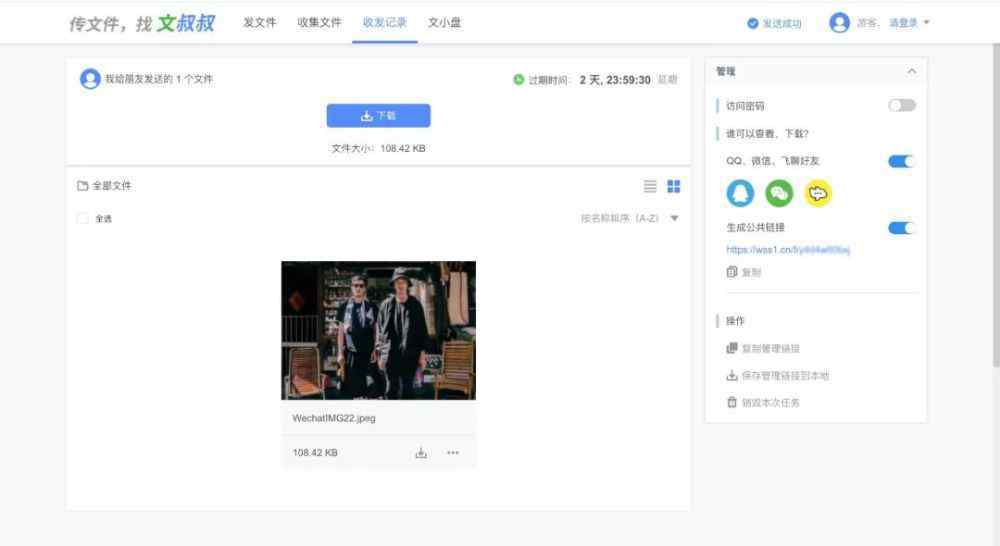Open the 按名称排序 (A-Z) sort dropdown
Screen dimensions: 1000x546
click(x=629, y=218)
